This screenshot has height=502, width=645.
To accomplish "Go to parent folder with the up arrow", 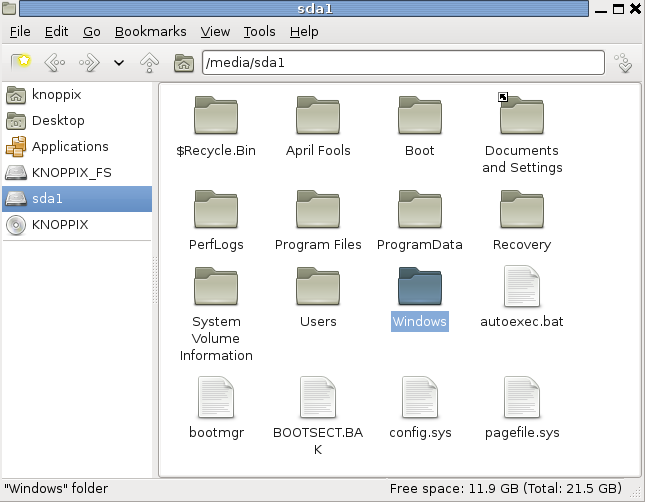I will (x=149, y=63).
